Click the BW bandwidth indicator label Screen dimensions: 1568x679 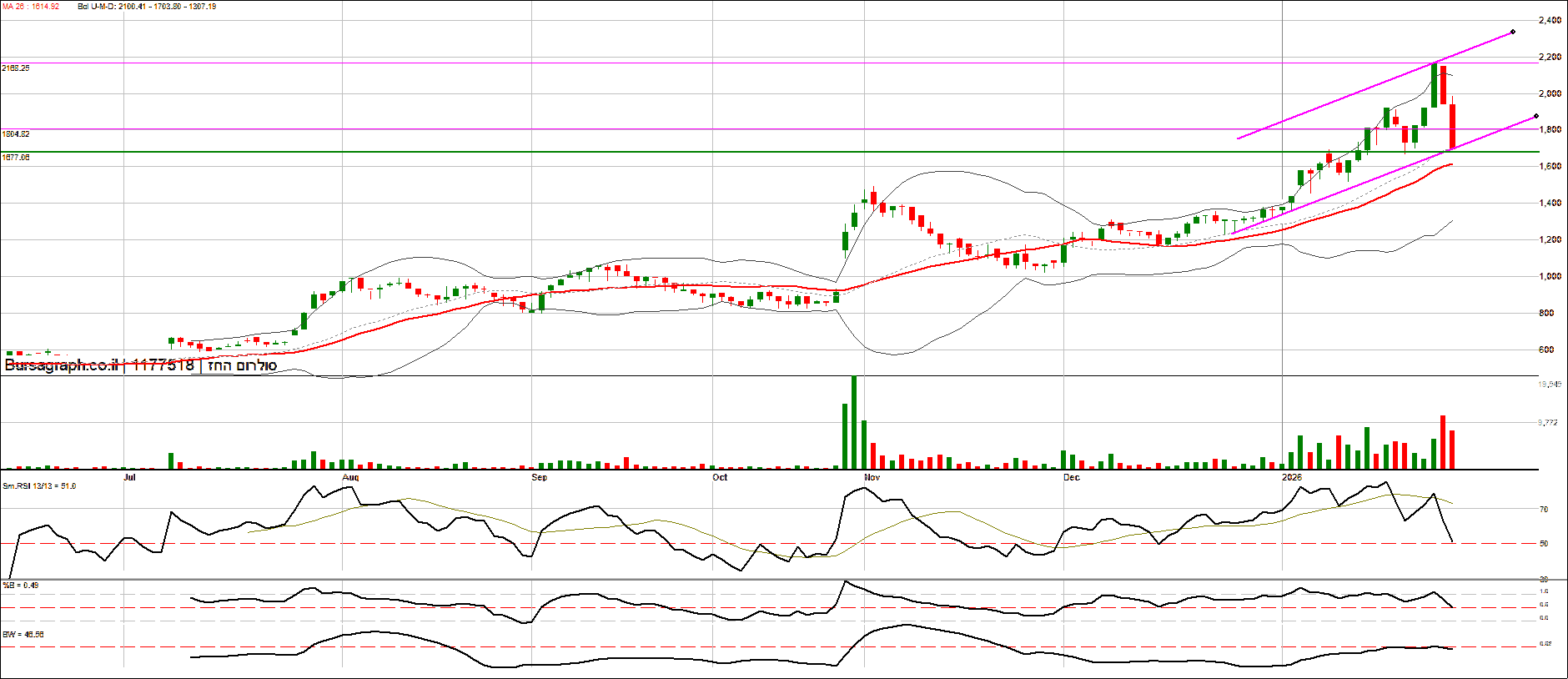pos(23,635)
